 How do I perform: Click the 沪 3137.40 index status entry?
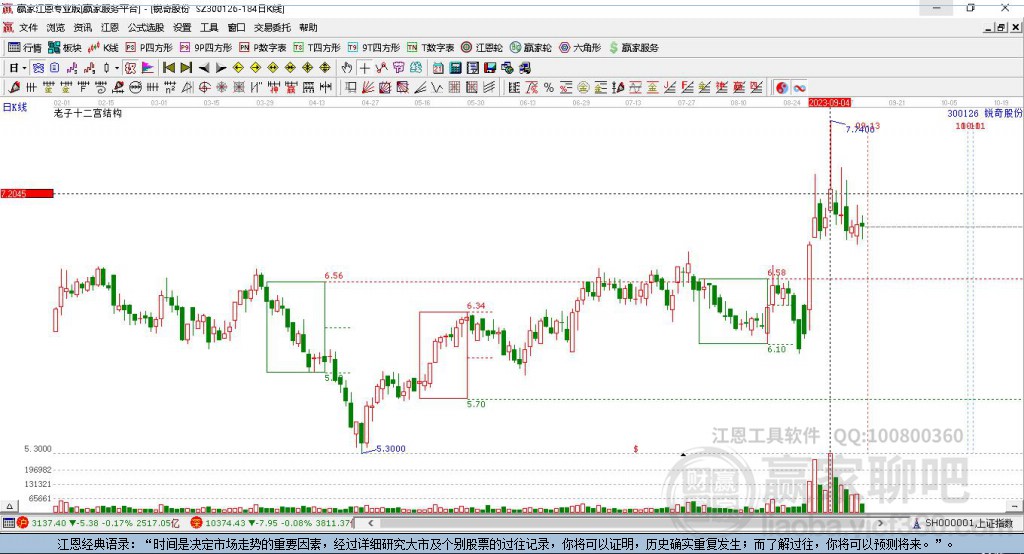pos(98,523)
